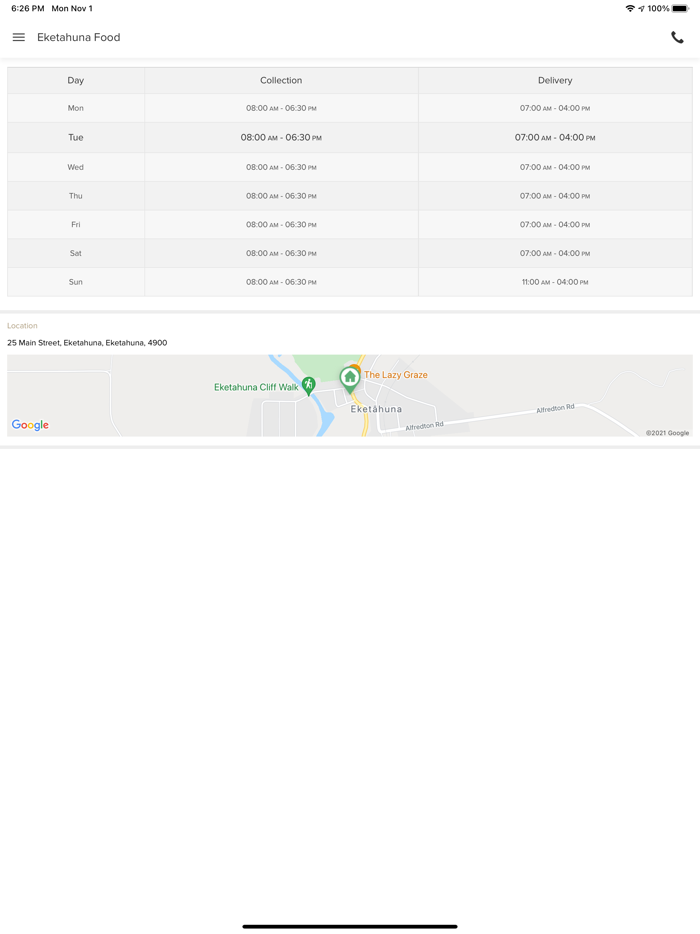This screenshot has width=700, height=934.
Task: Tap the phone call icon
Action: coord(677,37)
